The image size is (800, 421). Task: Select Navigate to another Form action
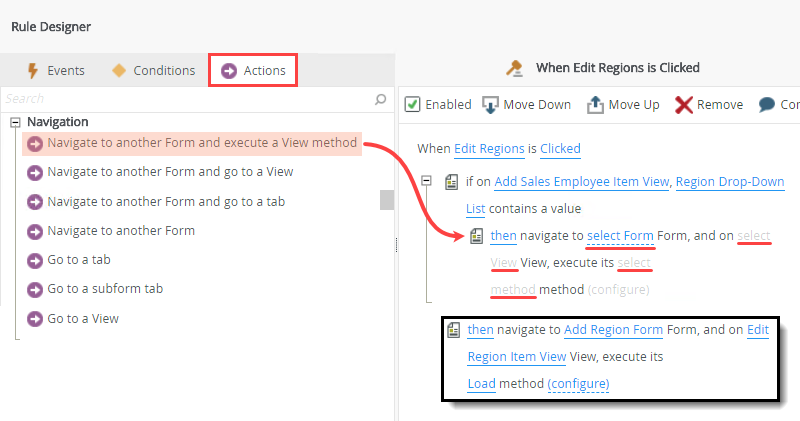(121, 230)
